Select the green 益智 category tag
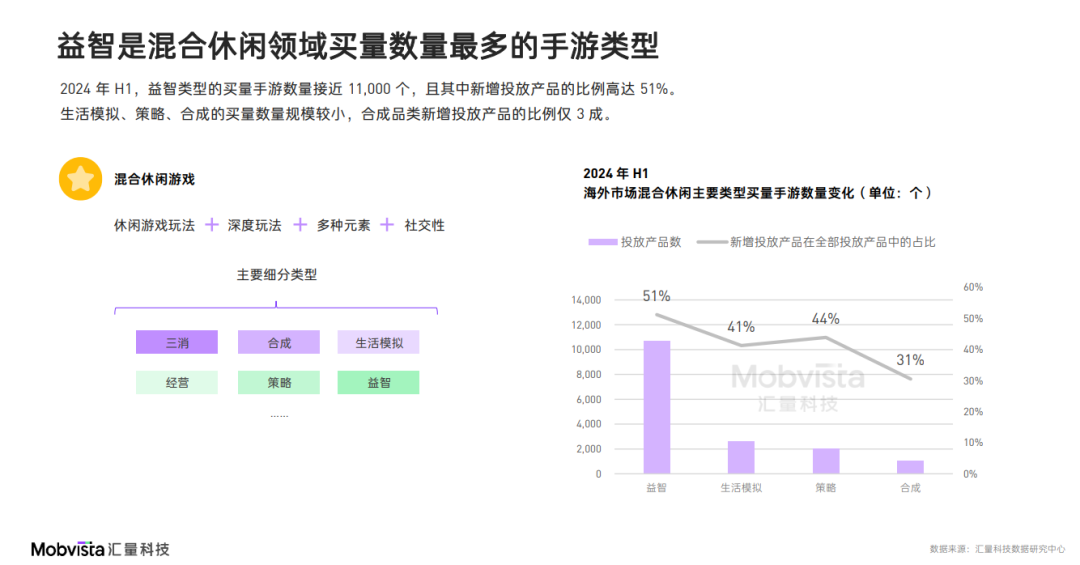This screenshot has height=565, width=1080. pos(378,382)
